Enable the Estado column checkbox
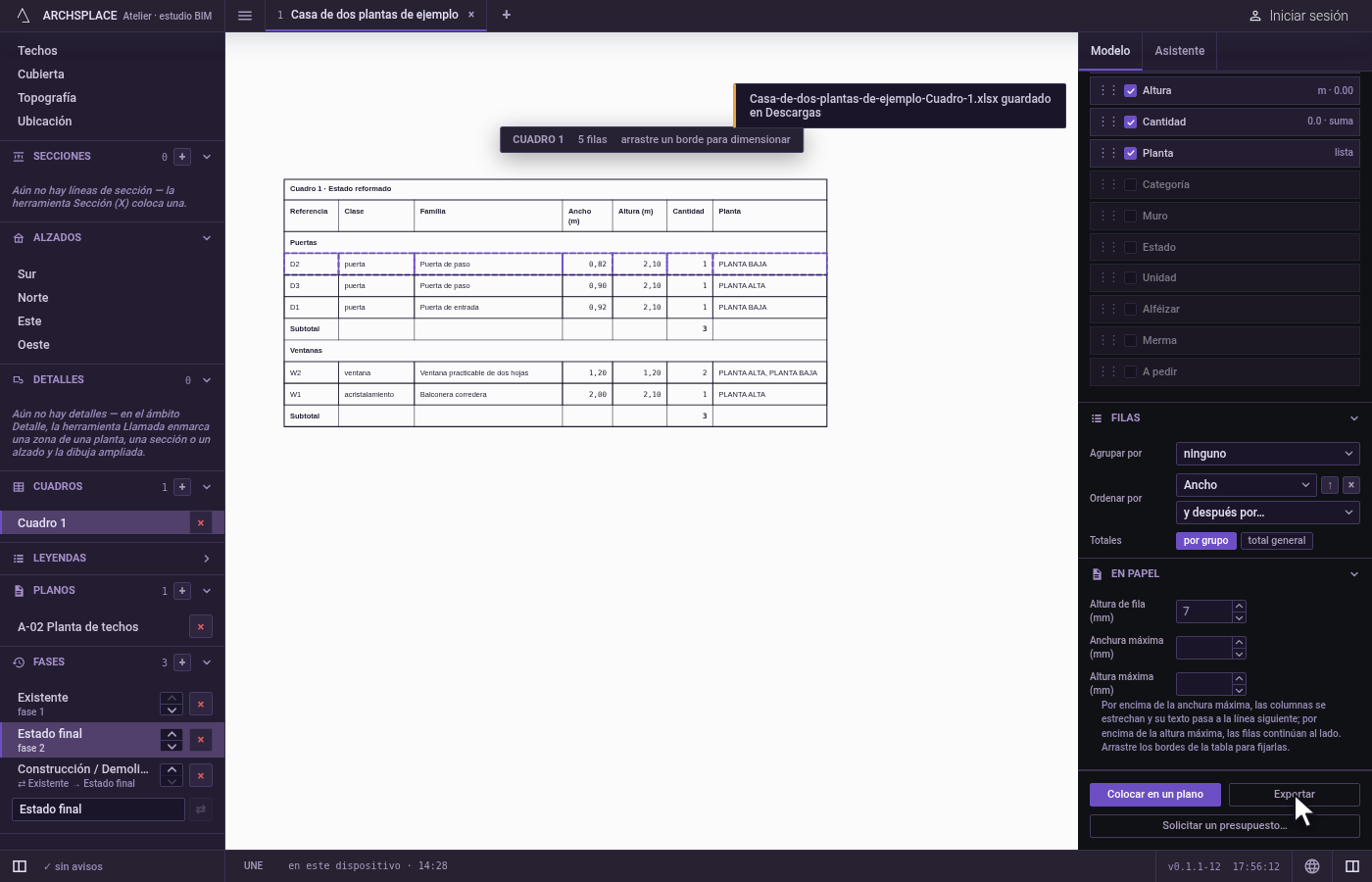 tap(1131, 248)
